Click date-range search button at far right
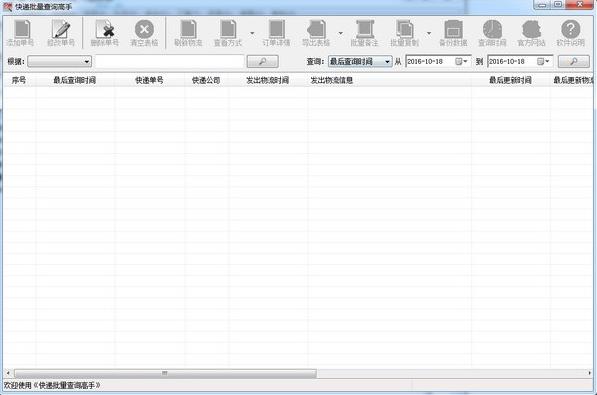Image resolution: width=597 pixels, height=395 pixels. (573, 61)
